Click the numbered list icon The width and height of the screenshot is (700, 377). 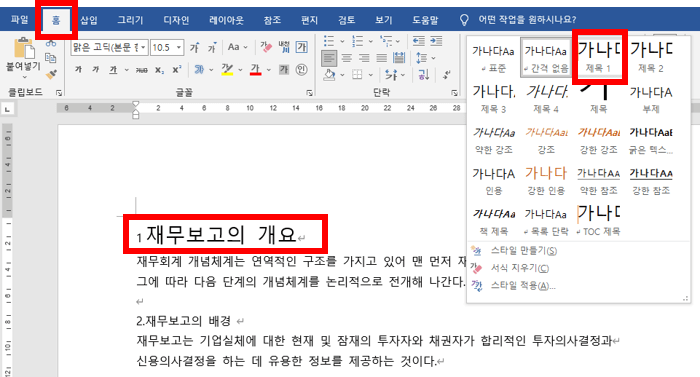tap(358, 41)
